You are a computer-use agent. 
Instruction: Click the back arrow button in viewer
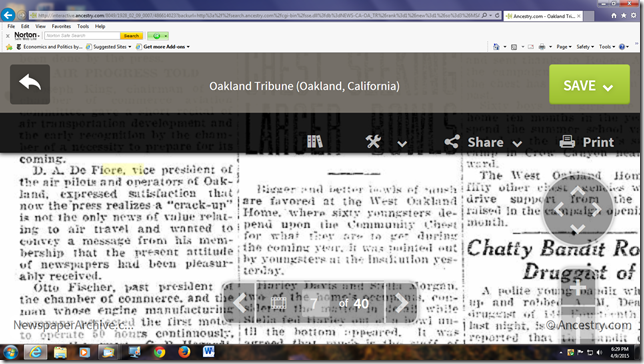[30, 84]
